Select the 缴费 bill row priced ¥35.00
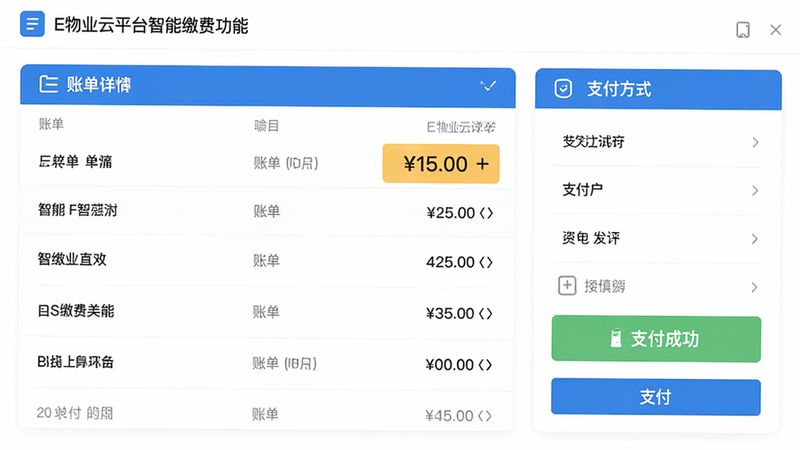 [x=266, y=312]
